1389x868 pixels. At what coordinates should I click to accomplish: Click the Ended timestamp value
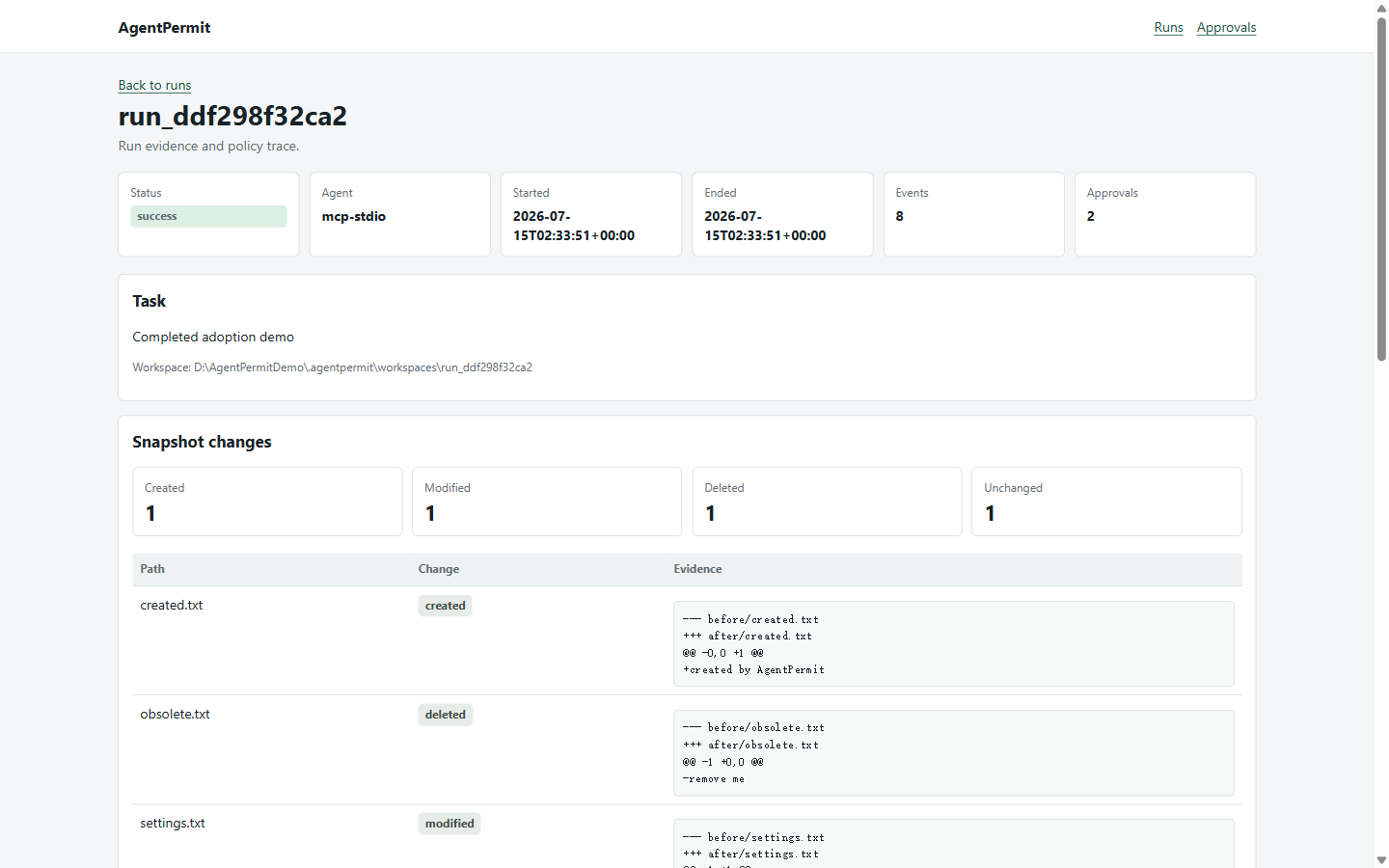765,226
